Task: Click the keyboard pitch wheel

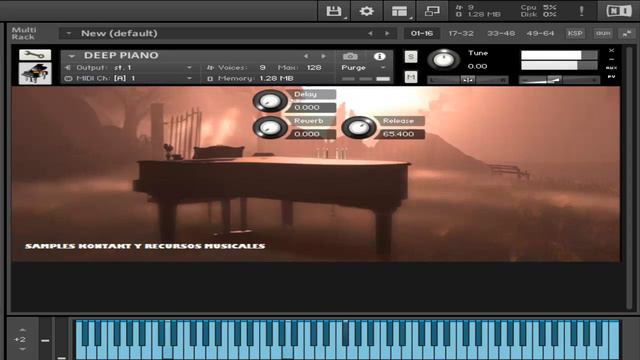Action: coord(46,339)
